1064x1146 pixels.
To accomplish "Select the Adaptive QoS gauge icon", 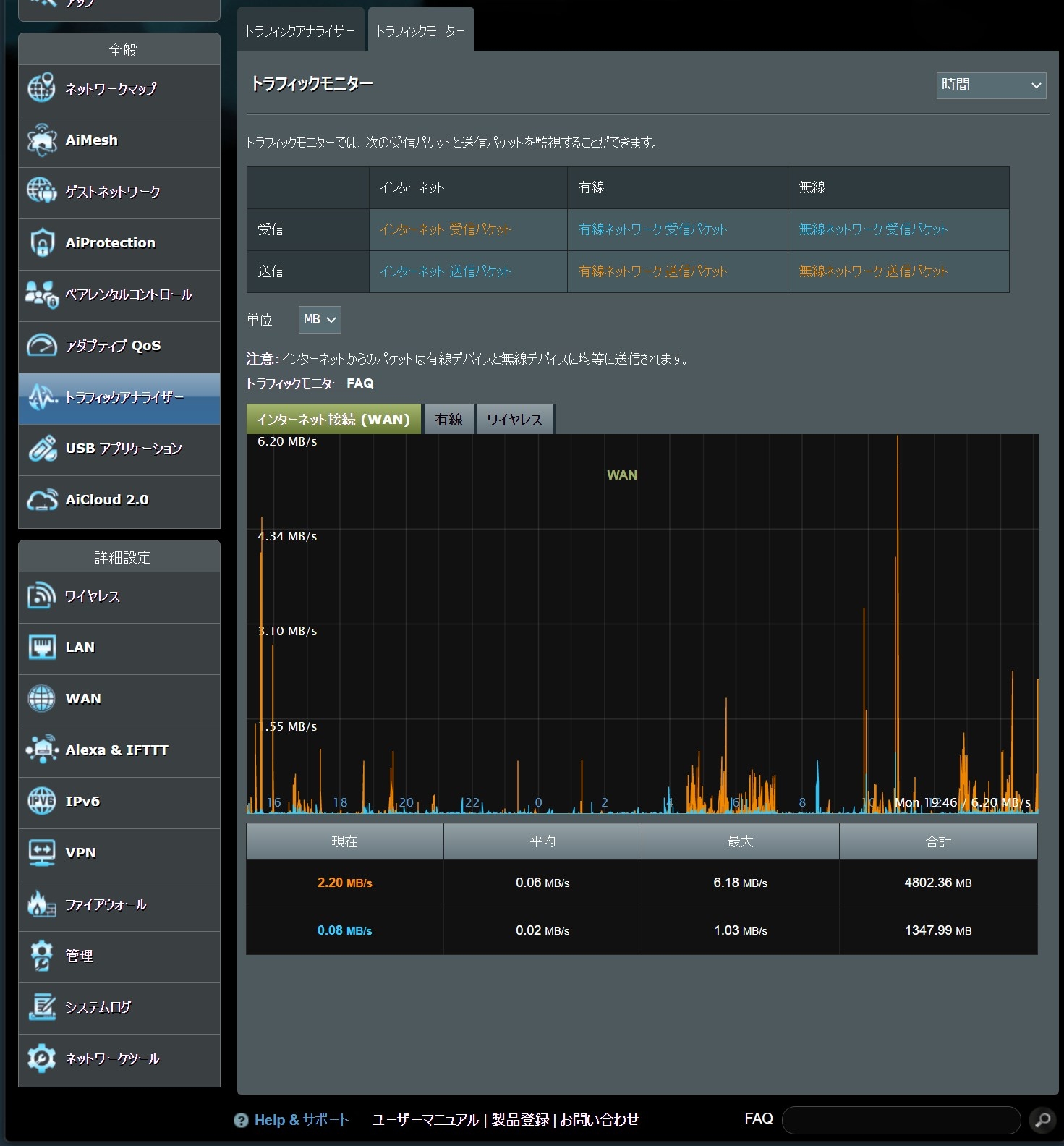I will pyautogui.click(x=41, y=346).
